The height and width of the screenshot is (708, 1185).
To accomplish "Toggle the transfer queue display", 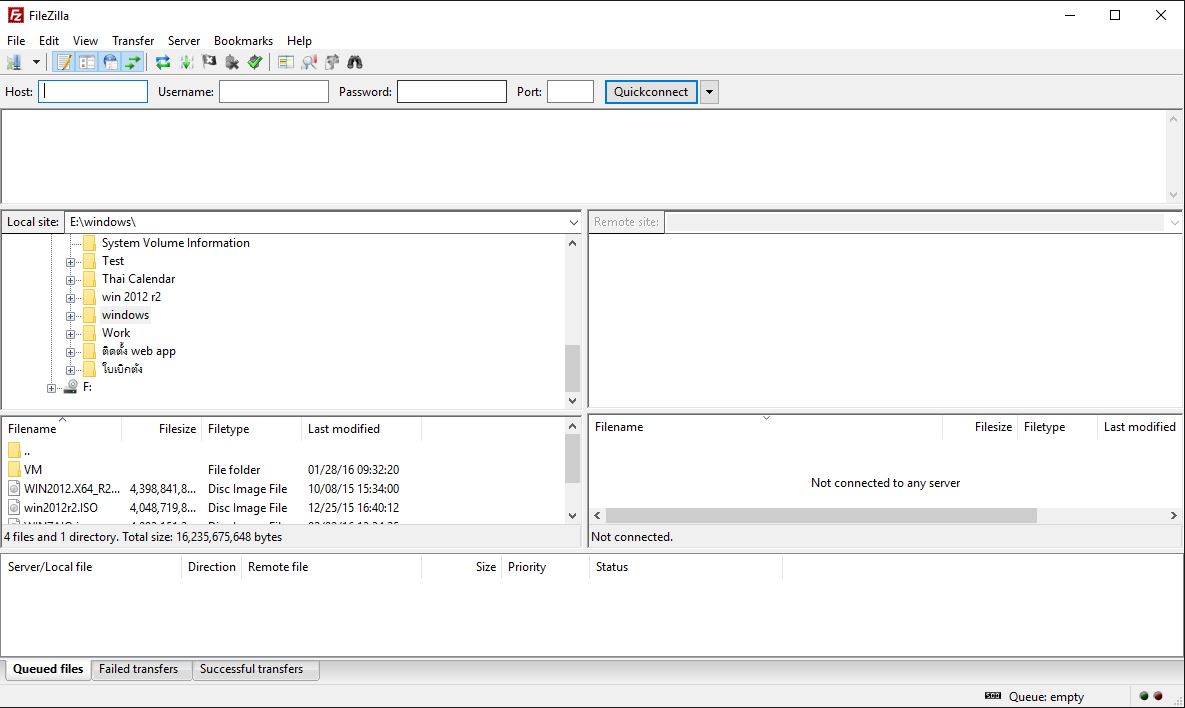I will click(133, 62).
